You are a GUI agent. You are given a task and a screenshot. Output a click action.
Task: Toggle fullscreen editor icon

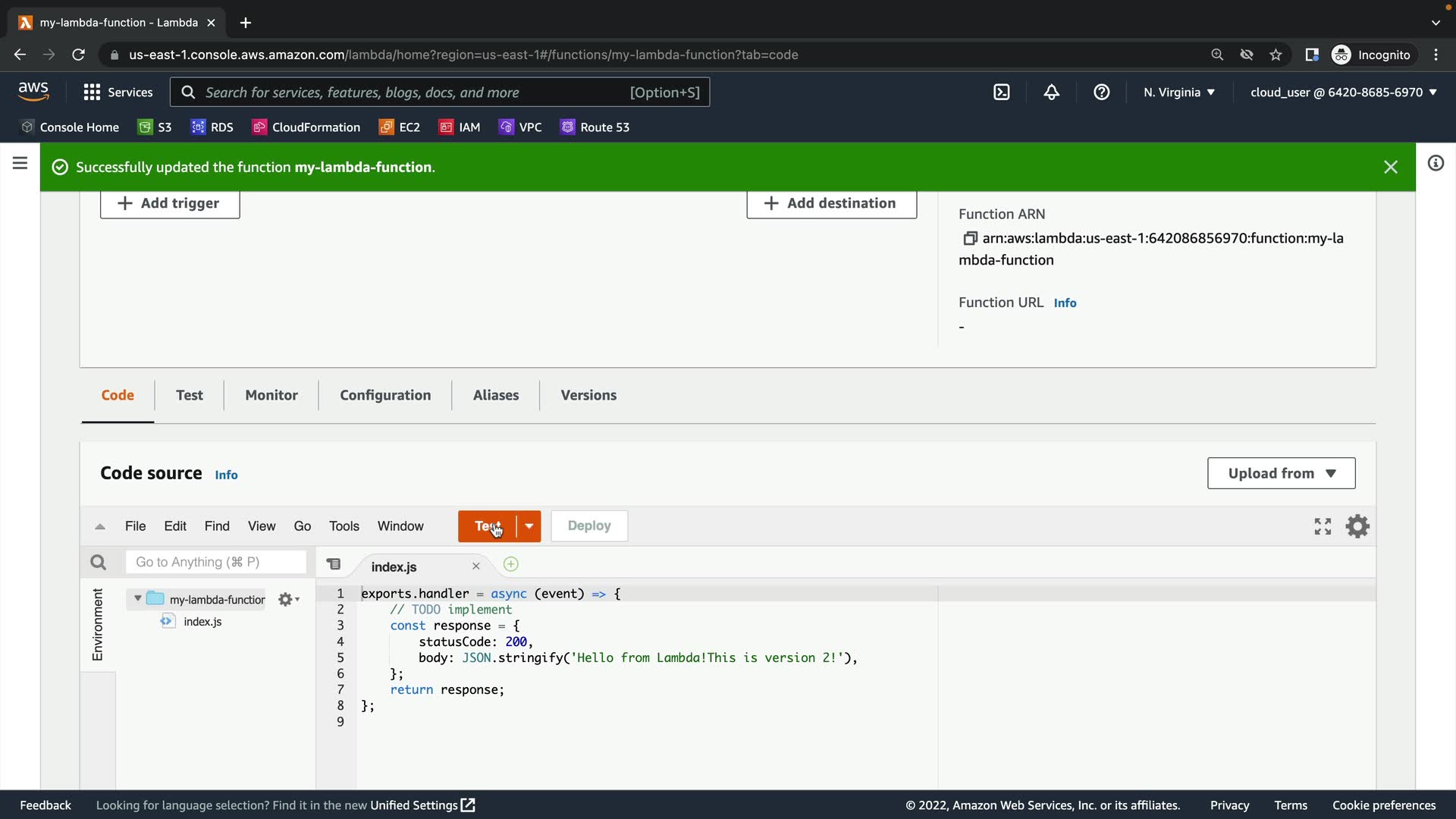point(1323,526)
